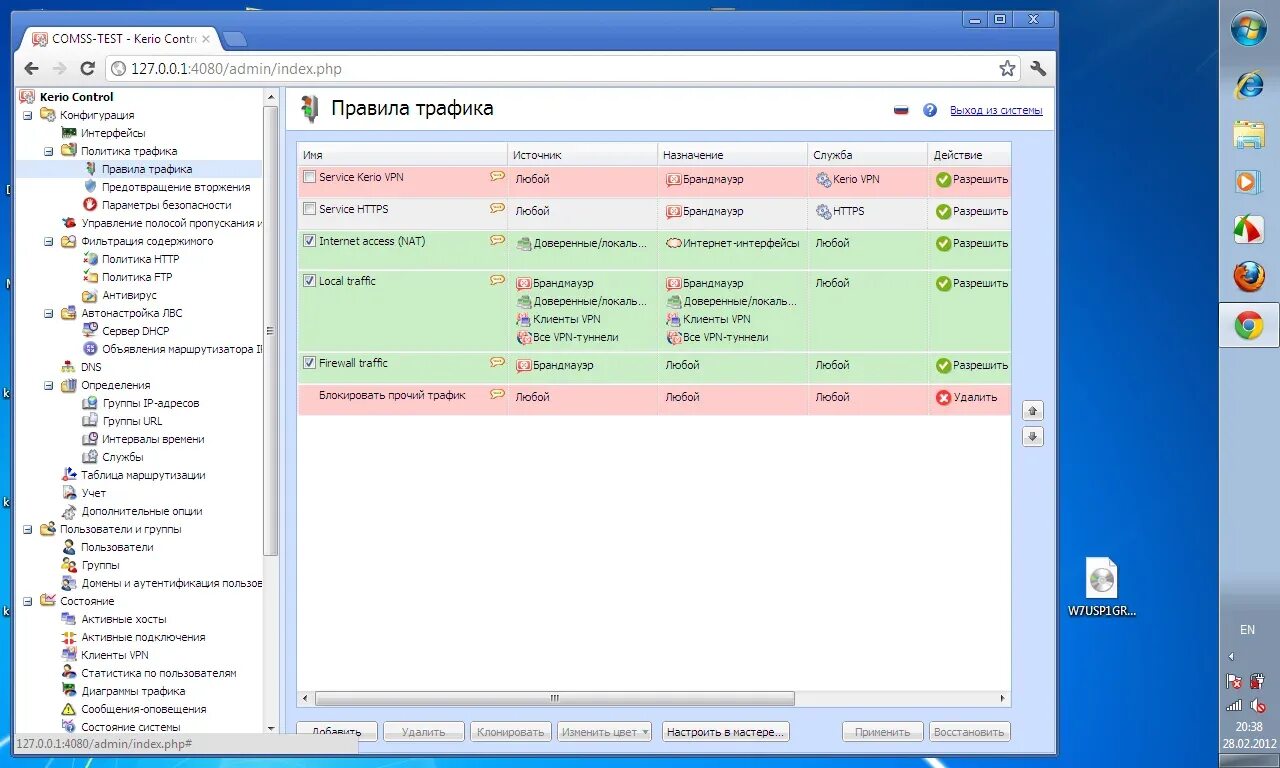Screen dimensions: 1280x768
Task: Open Firefox from the taskbar
Action: [1248, 276]
